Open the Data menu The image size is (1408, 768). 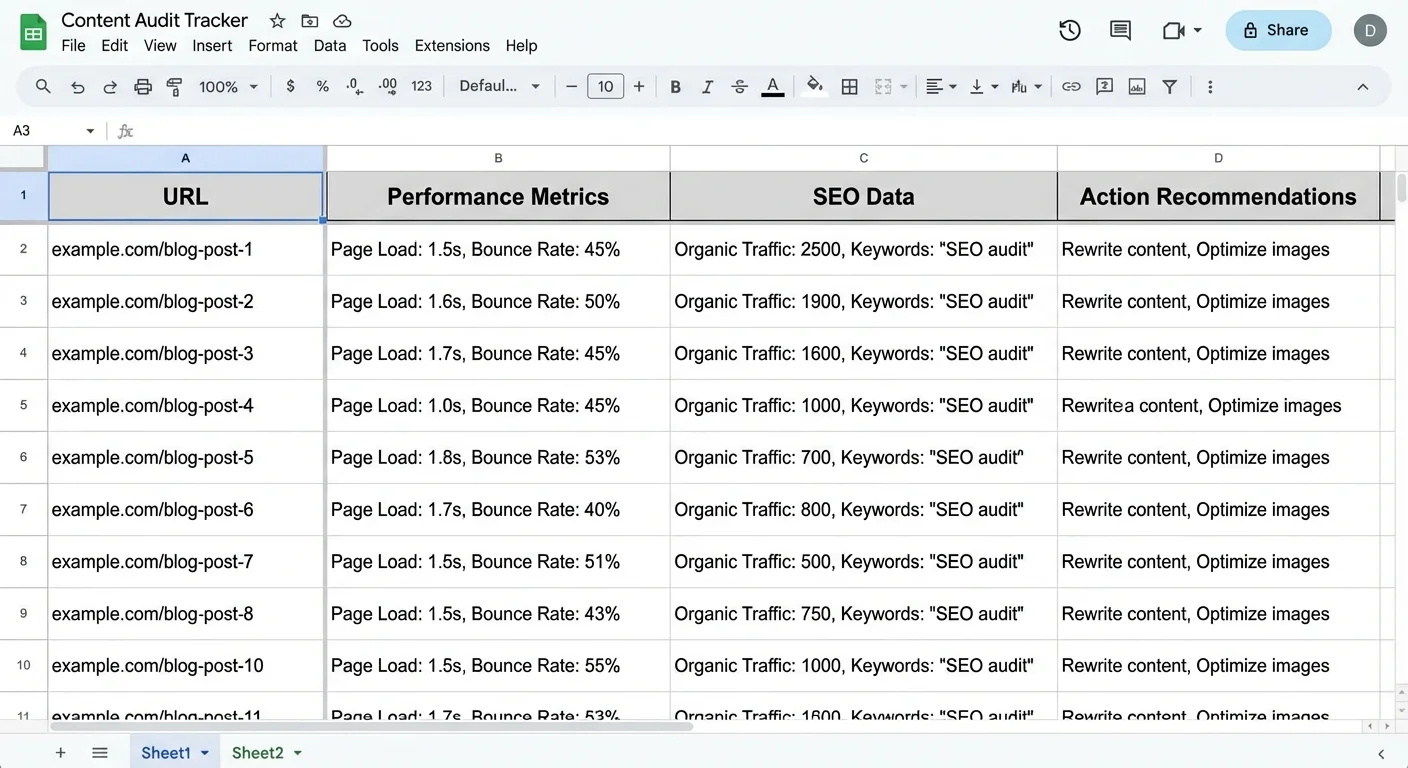[x=330, y=46]
